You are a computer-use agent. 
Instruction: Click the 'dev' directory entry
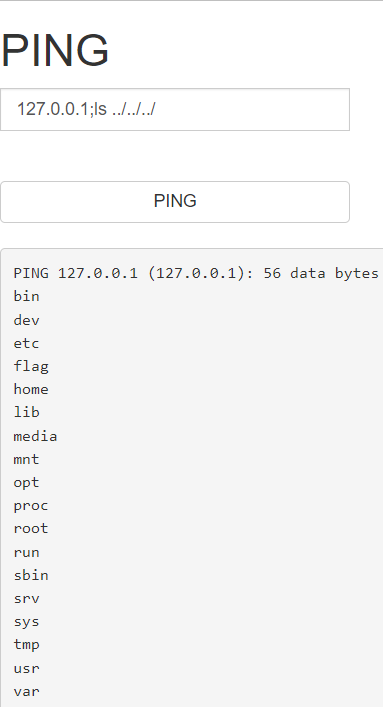pyautogui.click(x=27, y=320)
